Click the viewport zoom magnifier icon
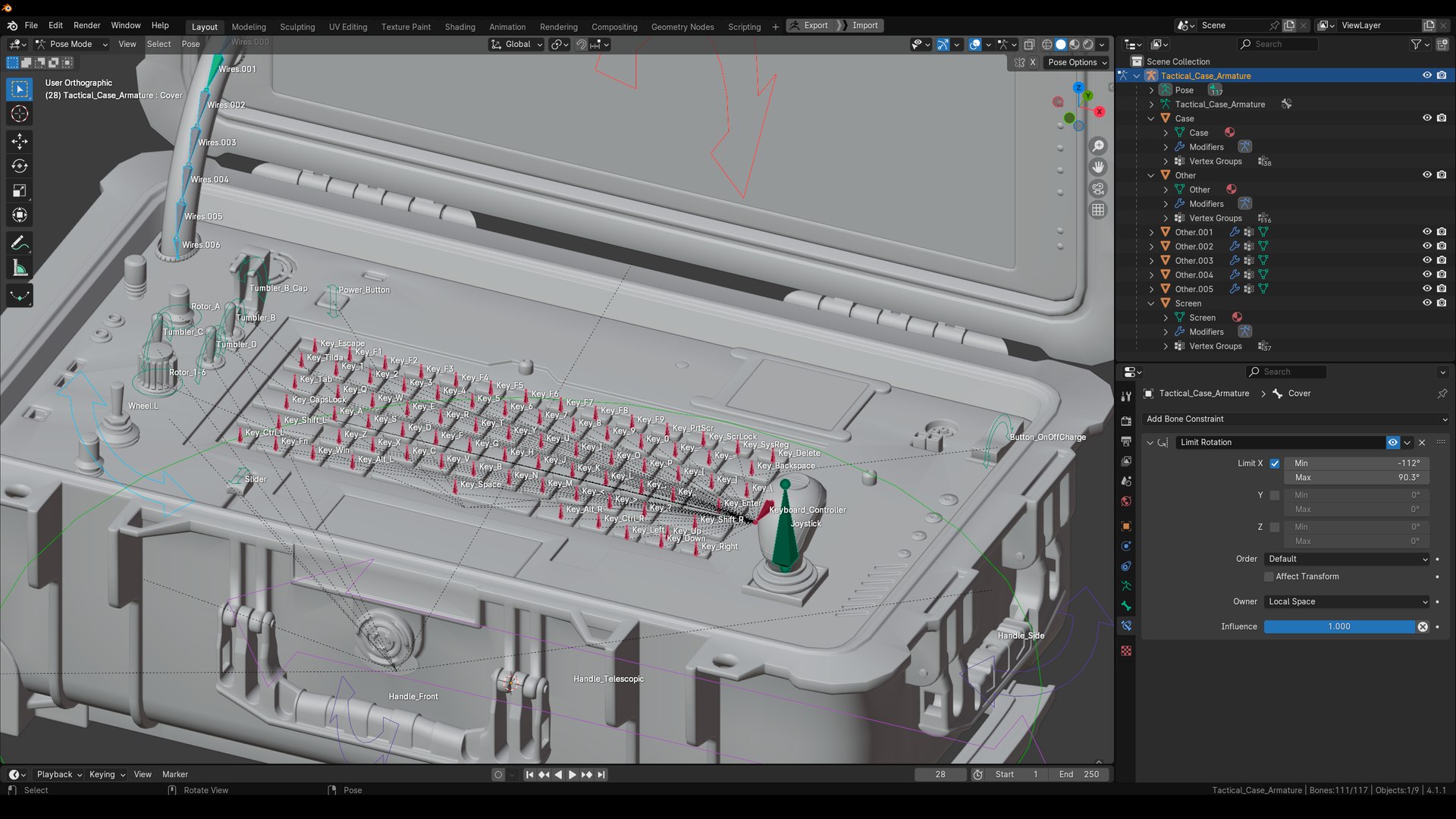The width and height of the screenshot is (1456, 819). (1098, 146)
